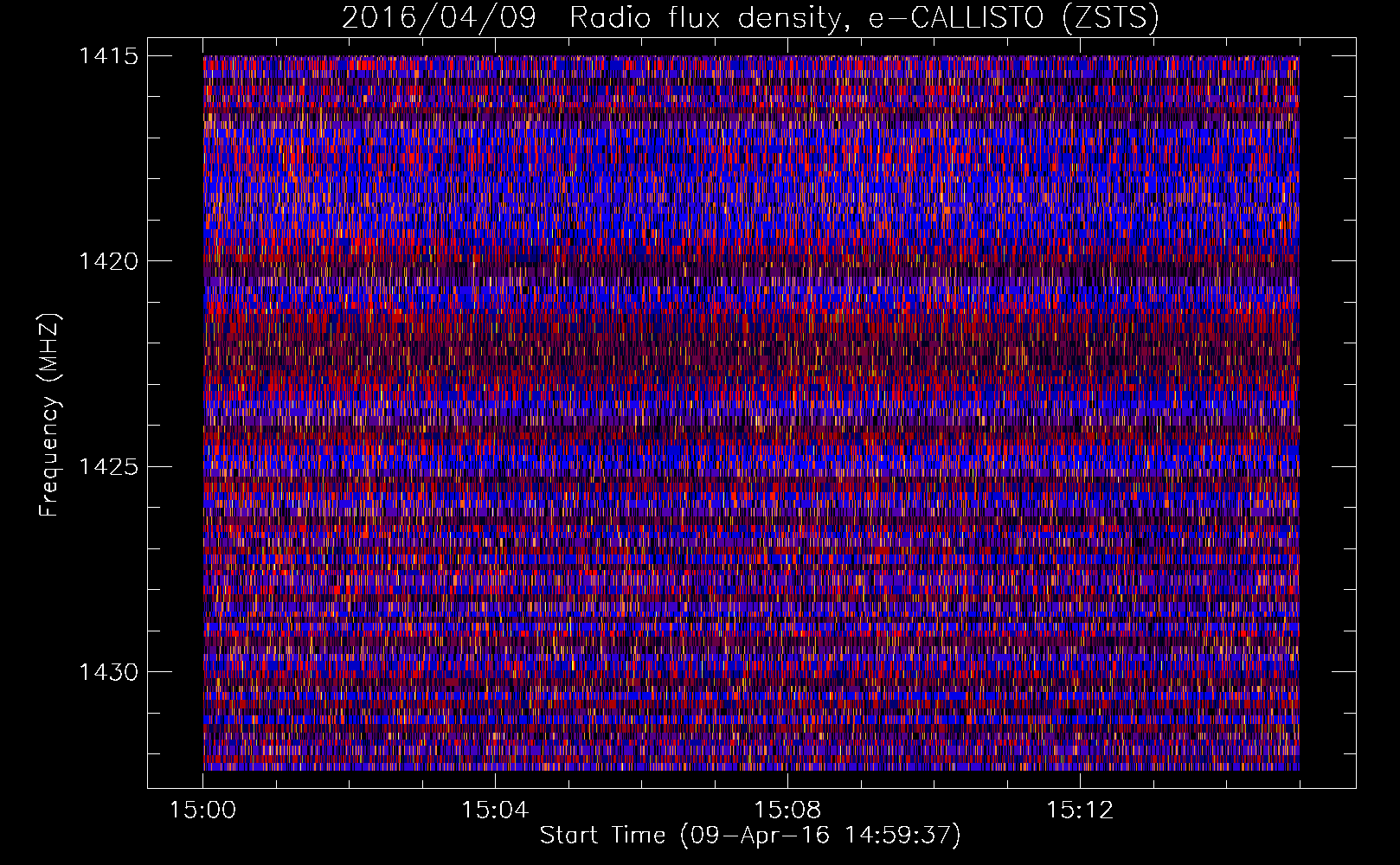
Task: Click the 1415 frequency axis label
Action: 109,56
